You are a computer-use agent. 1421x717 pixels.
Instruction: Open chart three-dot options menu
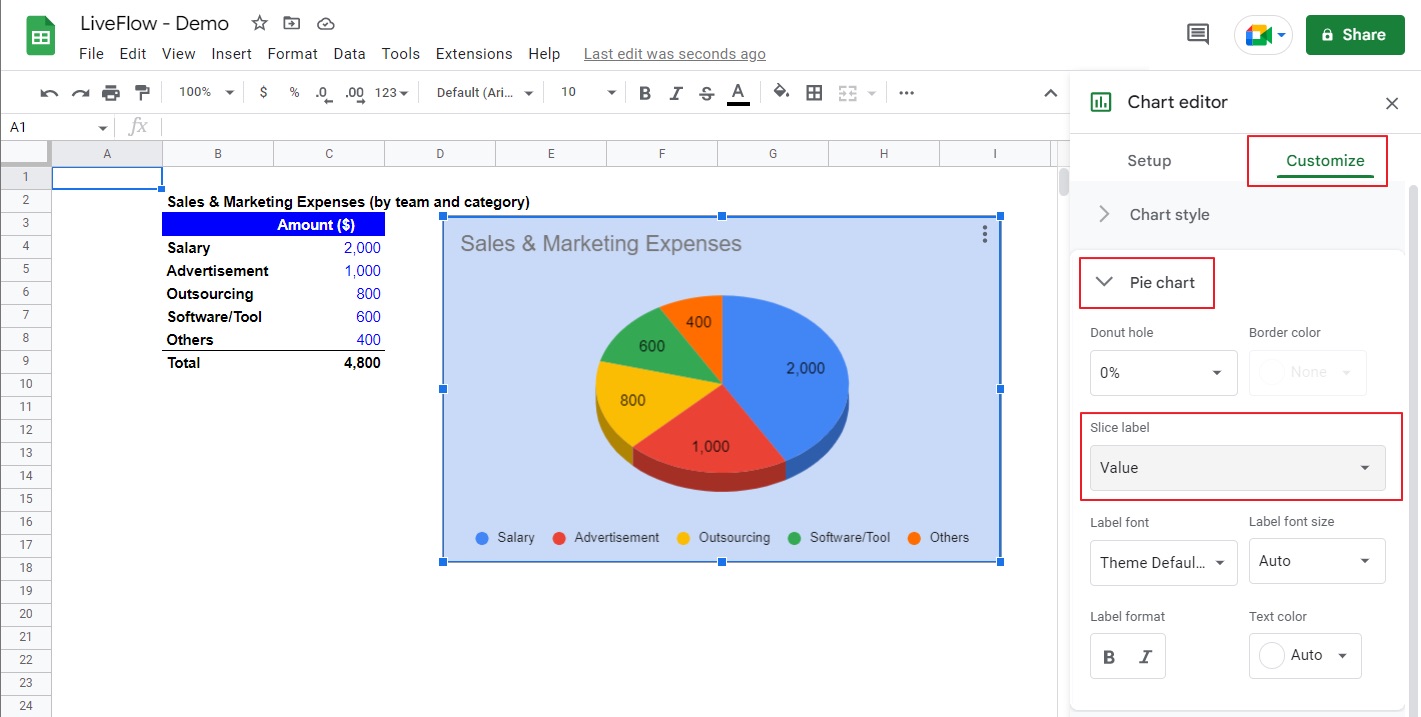985,234
